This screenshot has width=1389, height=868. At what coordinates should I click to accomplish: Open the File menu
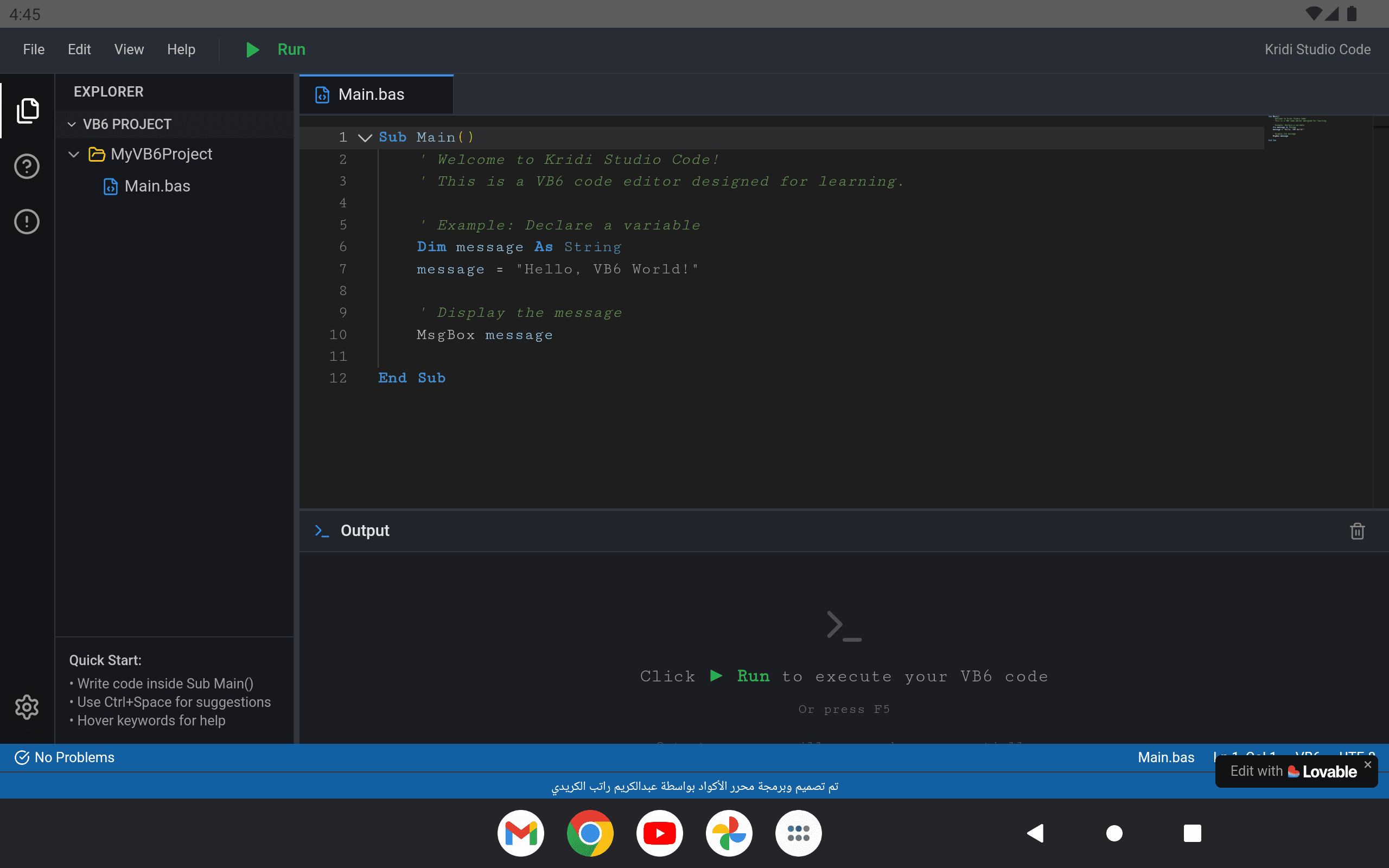pos(33,50)
